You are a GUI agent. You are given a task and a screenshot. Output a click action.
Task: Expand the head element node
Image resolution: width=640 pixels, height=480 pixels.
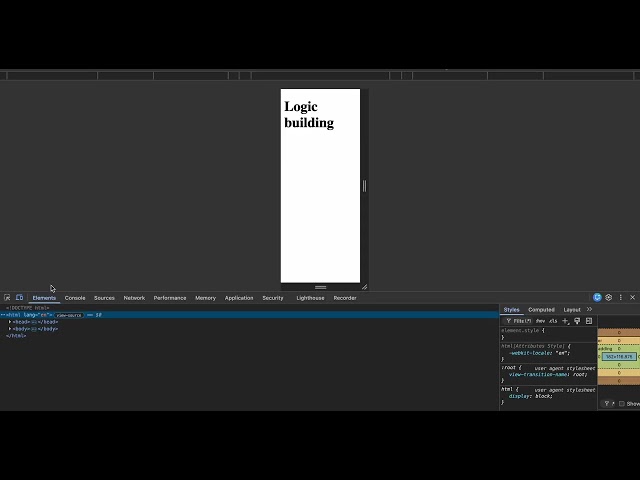10,322
